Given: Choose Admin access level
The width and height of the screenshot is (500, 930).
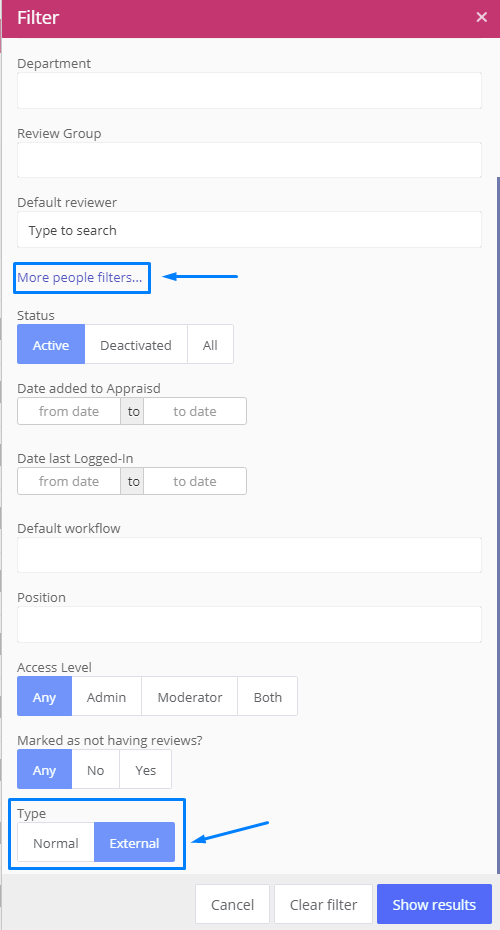Looking at the screenshot, I should [x=106, y=696].
